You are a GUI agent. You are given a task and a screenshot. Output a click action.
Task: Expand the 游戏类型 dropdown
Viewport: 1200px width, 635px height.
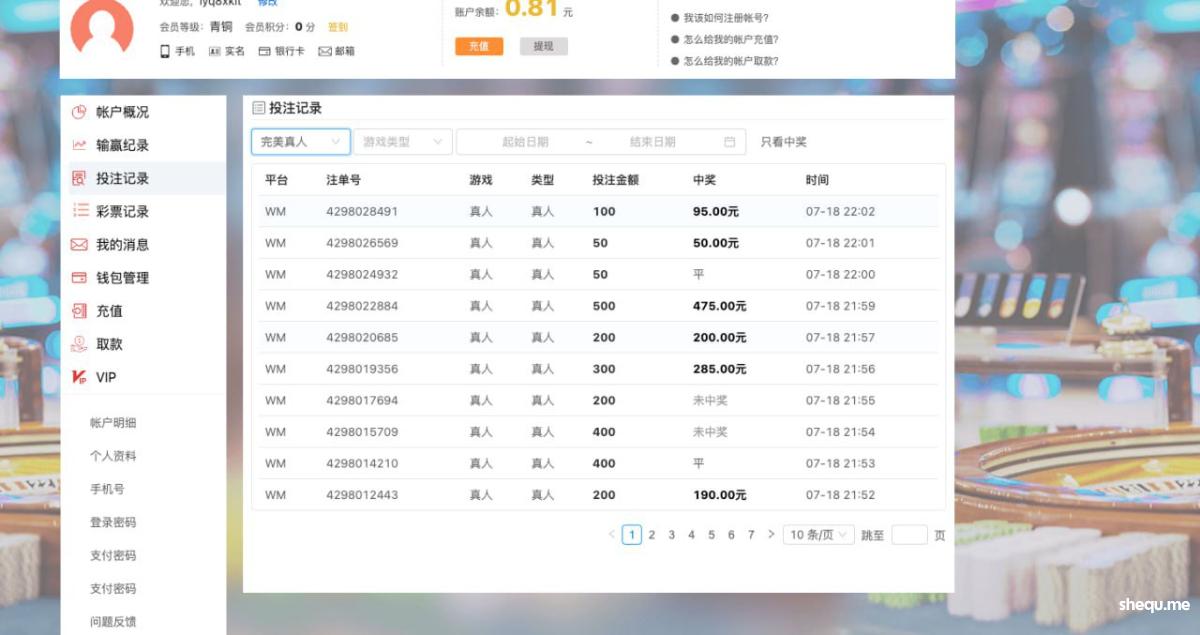[x=402, y=142]
